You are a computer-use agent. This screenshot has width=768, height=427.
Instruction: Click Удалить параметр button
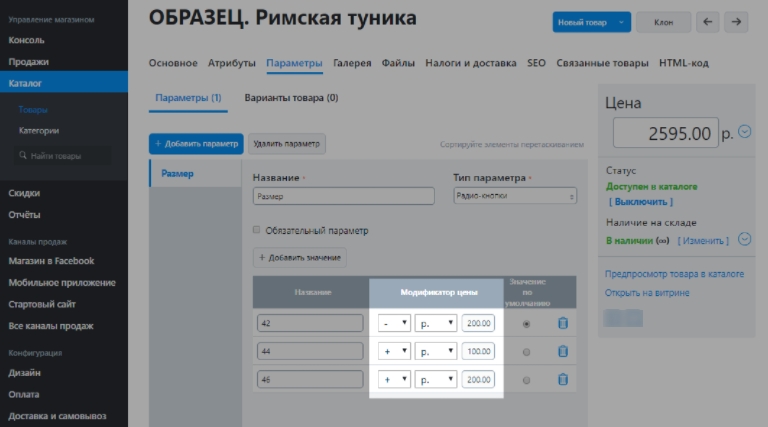point(287,144)
